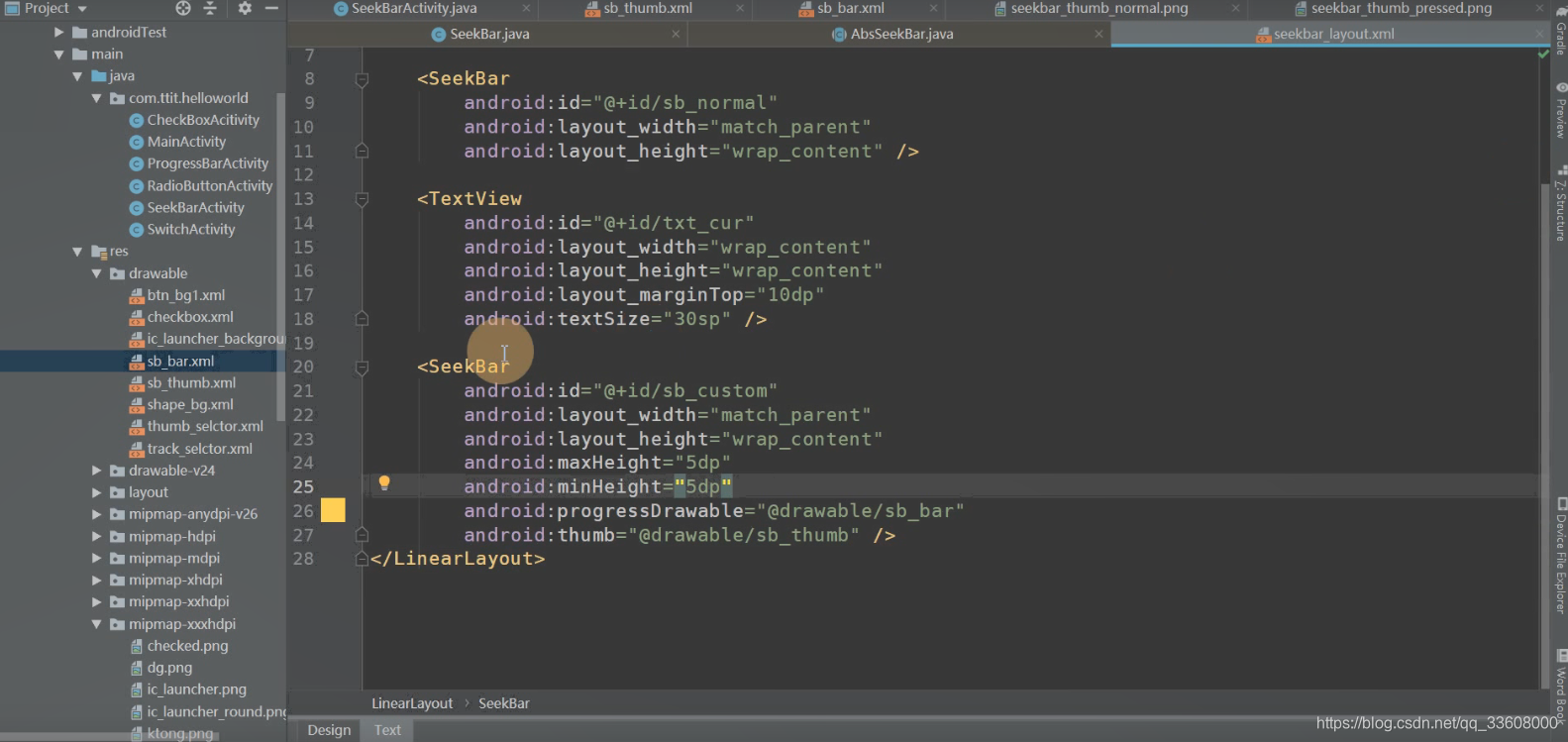Open Project panel settings gear
Screen dimensions: 1568x742
tap(245, 8)
